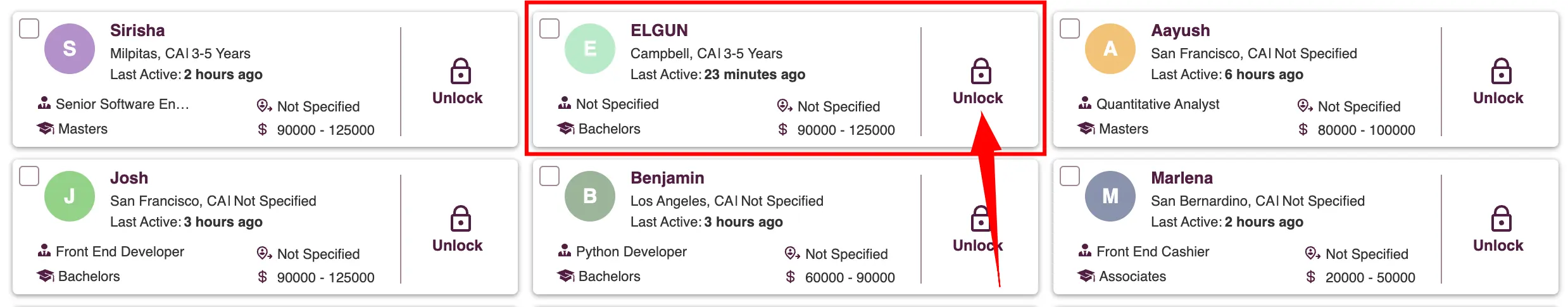
Task: Click the lock icon on Aayush's card
Action: [1501, 71]
